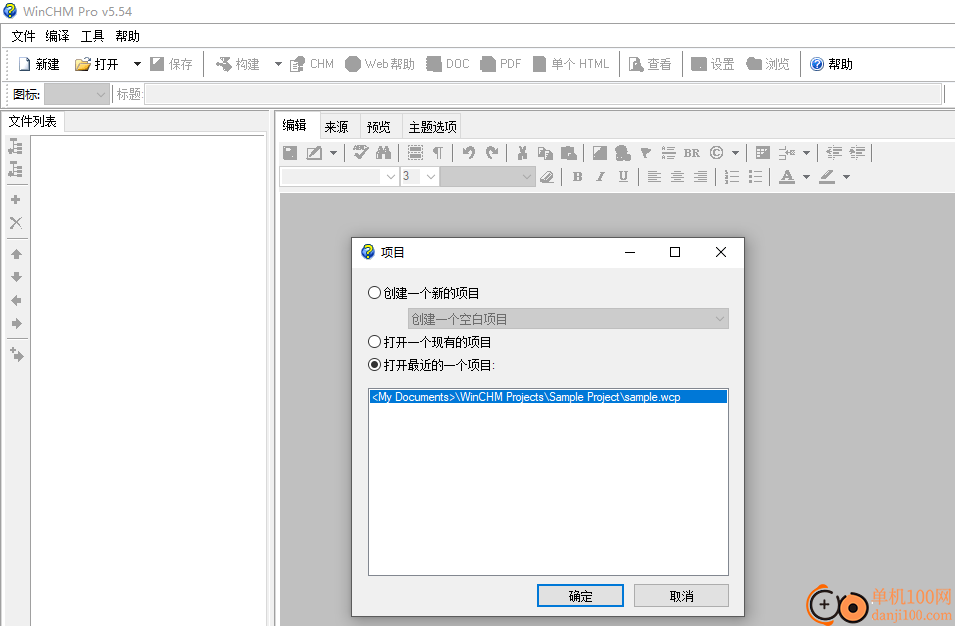The height and width of the screenshot is (626, 955).
Task: Click the font color A swatch
Action: [787, 177]
